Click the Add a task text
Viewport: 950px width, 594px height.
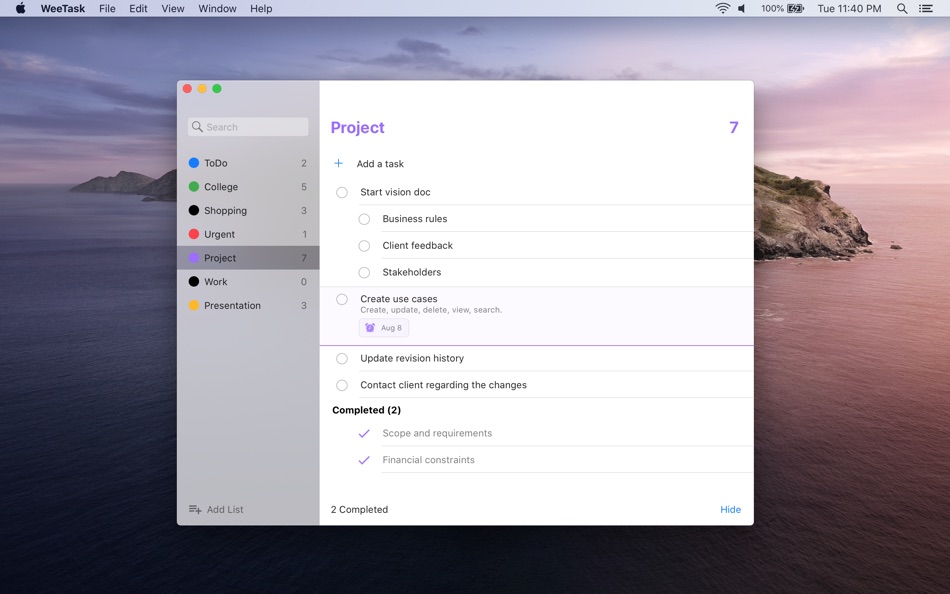click(380, 164)
